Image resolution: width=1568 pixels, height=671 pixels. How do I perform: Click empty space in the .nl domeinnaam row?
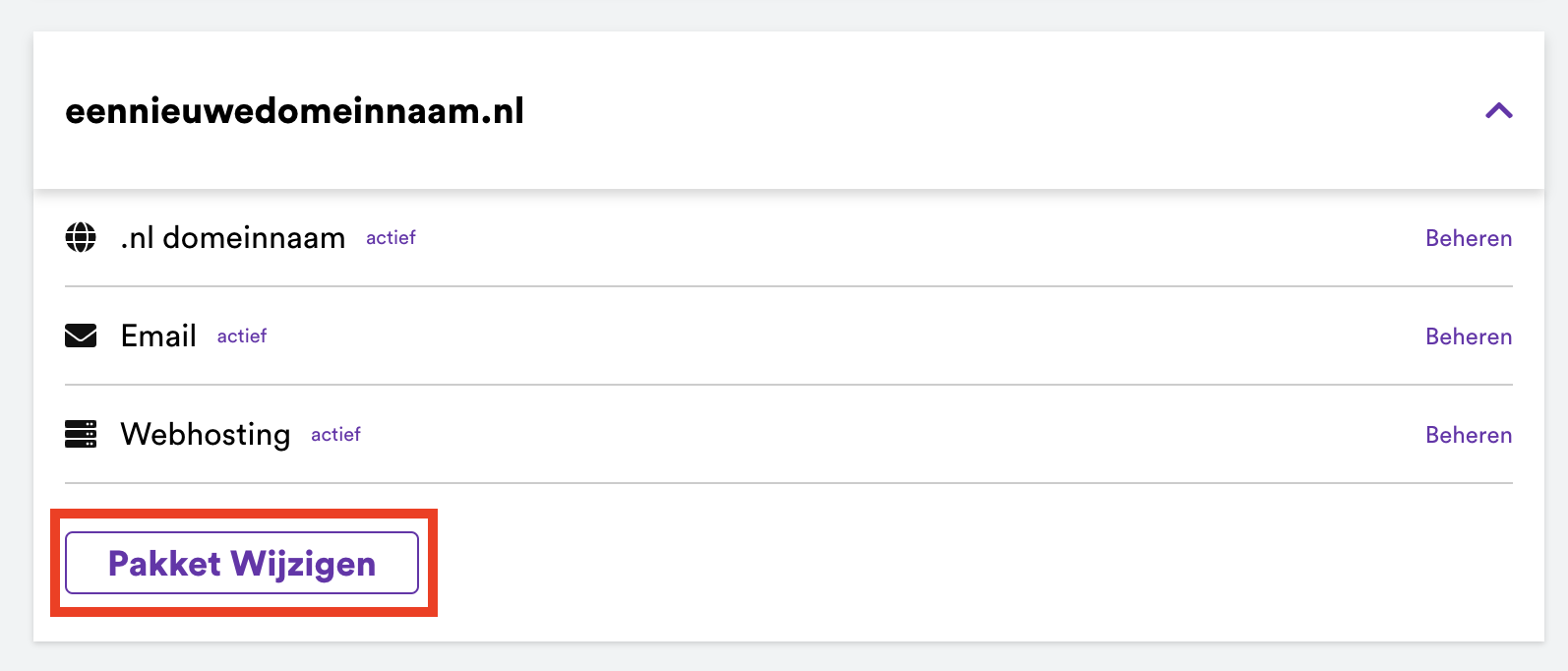point(885,238)
